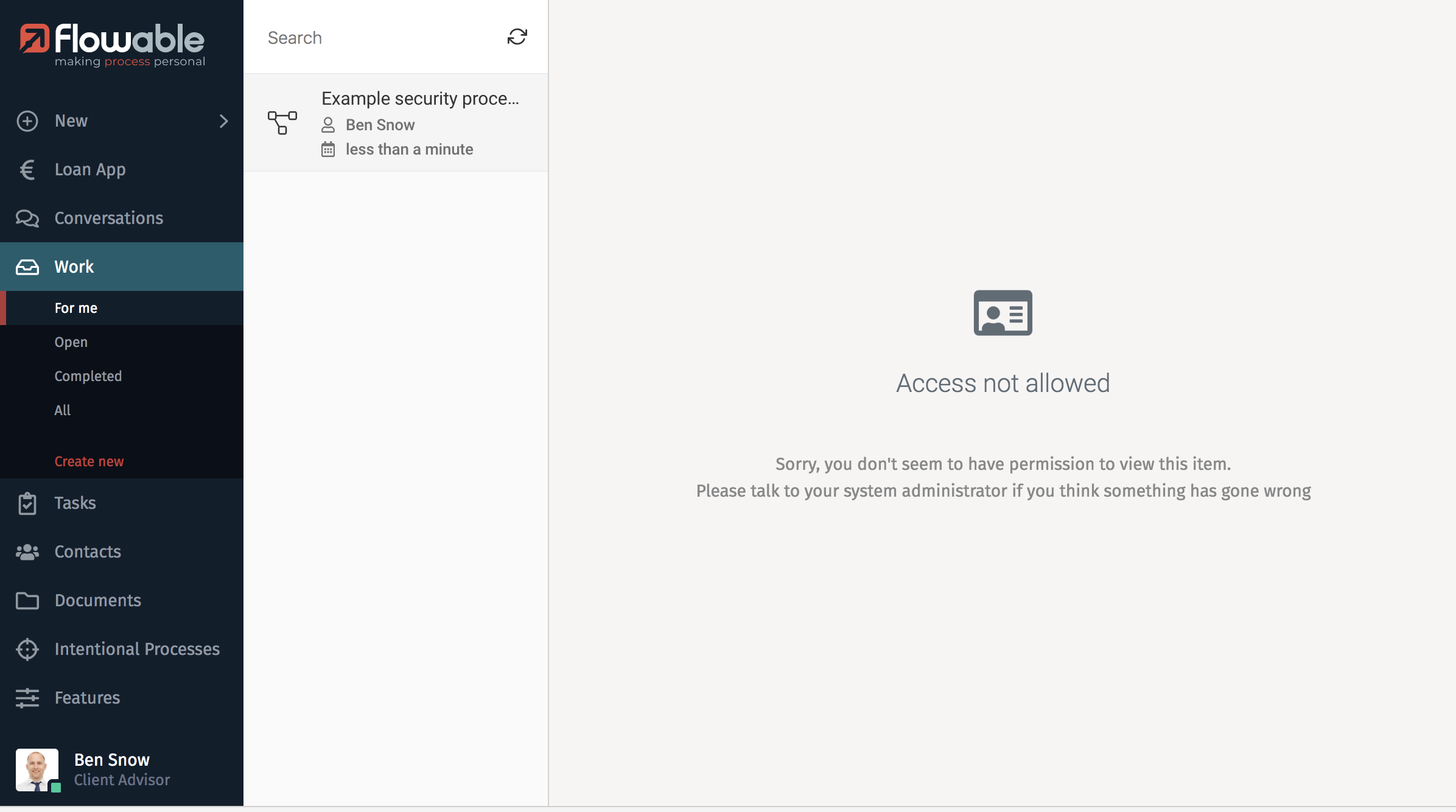Click Ben Snow's green online status indicator
The height and width of the screenshot is (812, 1456).
click(55, 786)
